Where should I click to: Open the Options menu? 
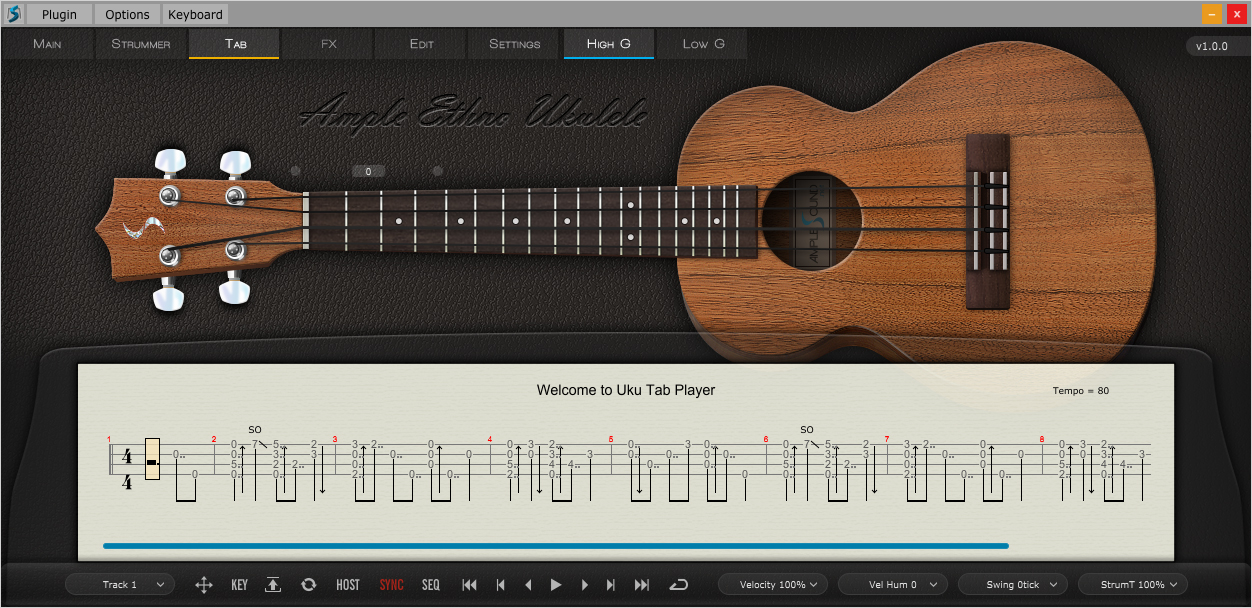(x=127, y=14)
